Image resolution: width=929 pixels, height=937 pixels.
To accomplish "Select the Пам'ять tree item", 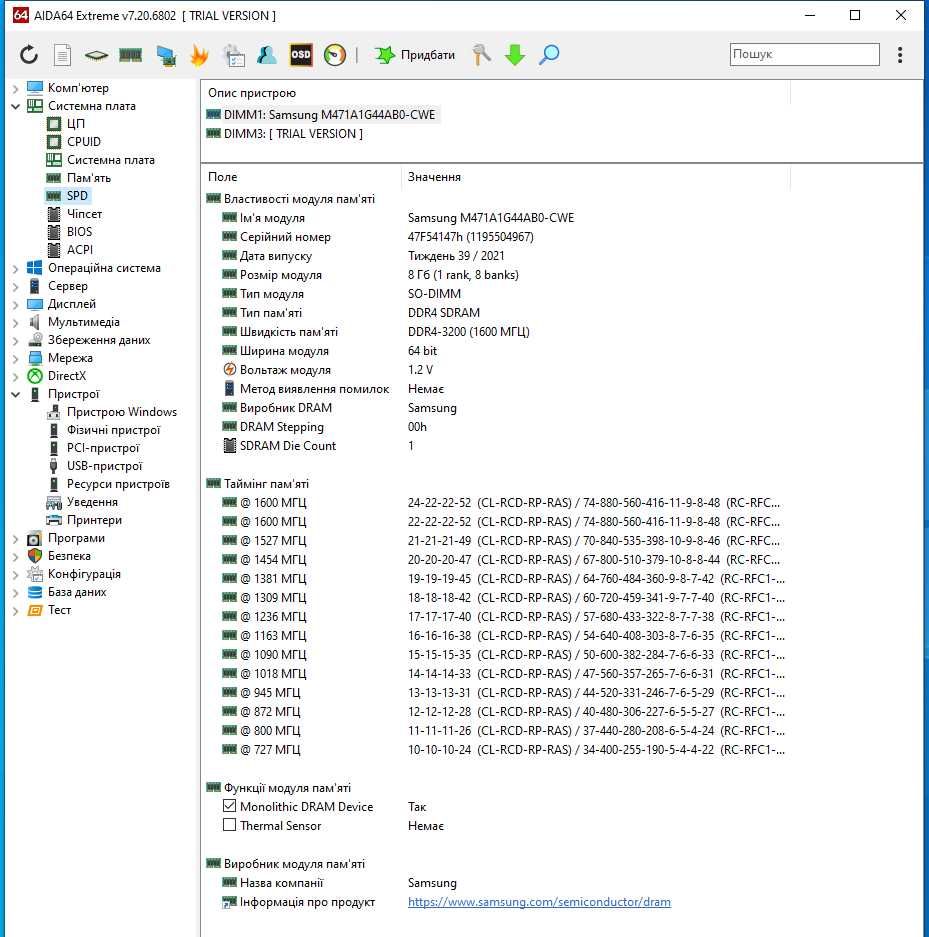I will coord(88,177).
